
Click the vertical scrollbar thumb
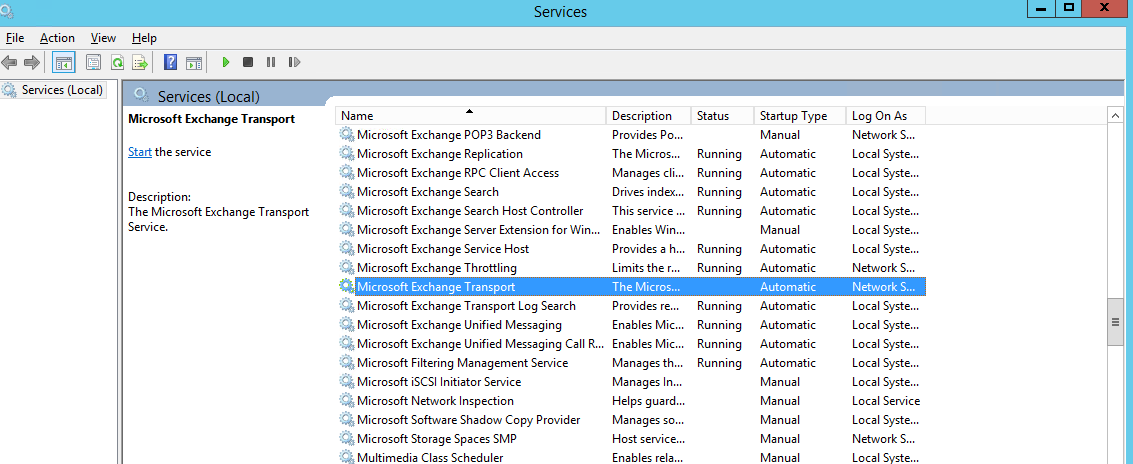(1115, 322)
